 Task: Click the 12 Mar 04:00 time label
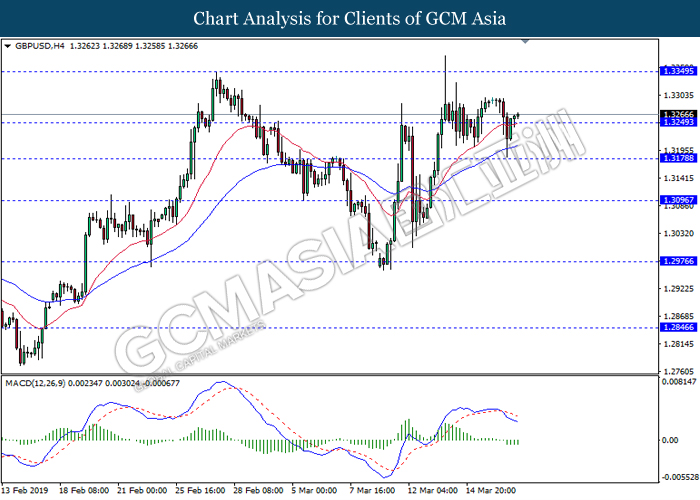(432, 490)
